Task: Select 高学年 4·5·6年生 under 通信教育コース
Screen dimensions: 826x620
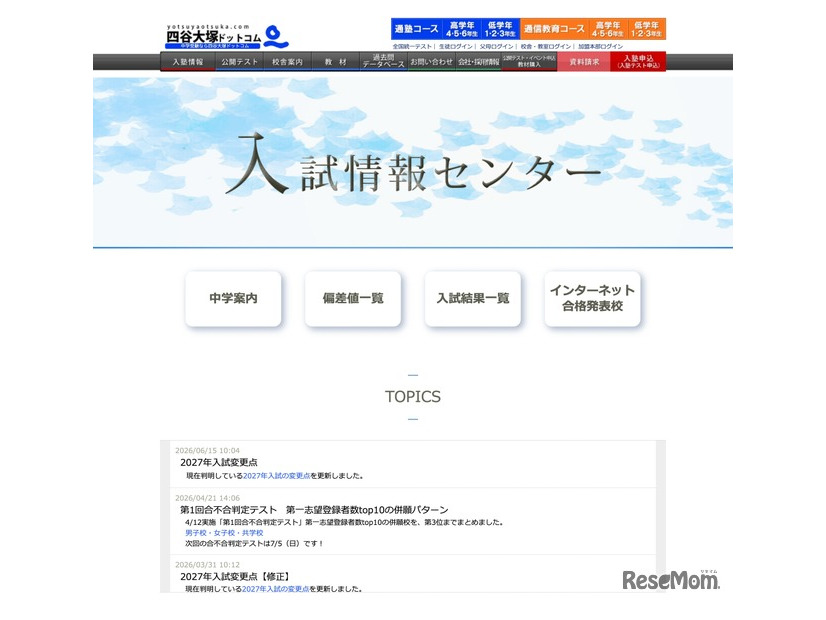Action: coord(607,29)
